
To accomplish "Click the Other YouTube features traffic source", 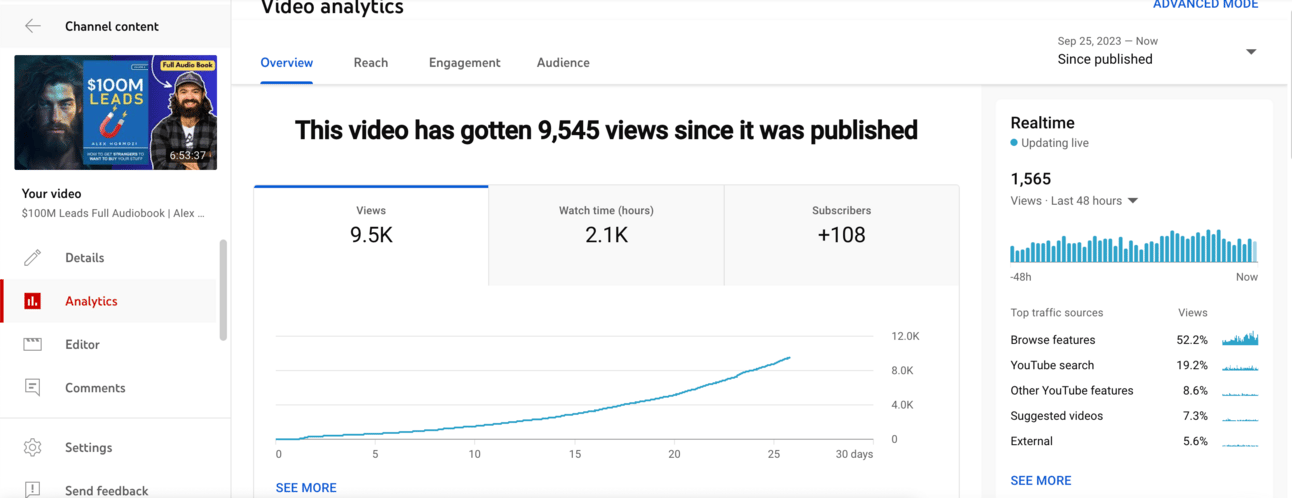I will click(1134, 391).
